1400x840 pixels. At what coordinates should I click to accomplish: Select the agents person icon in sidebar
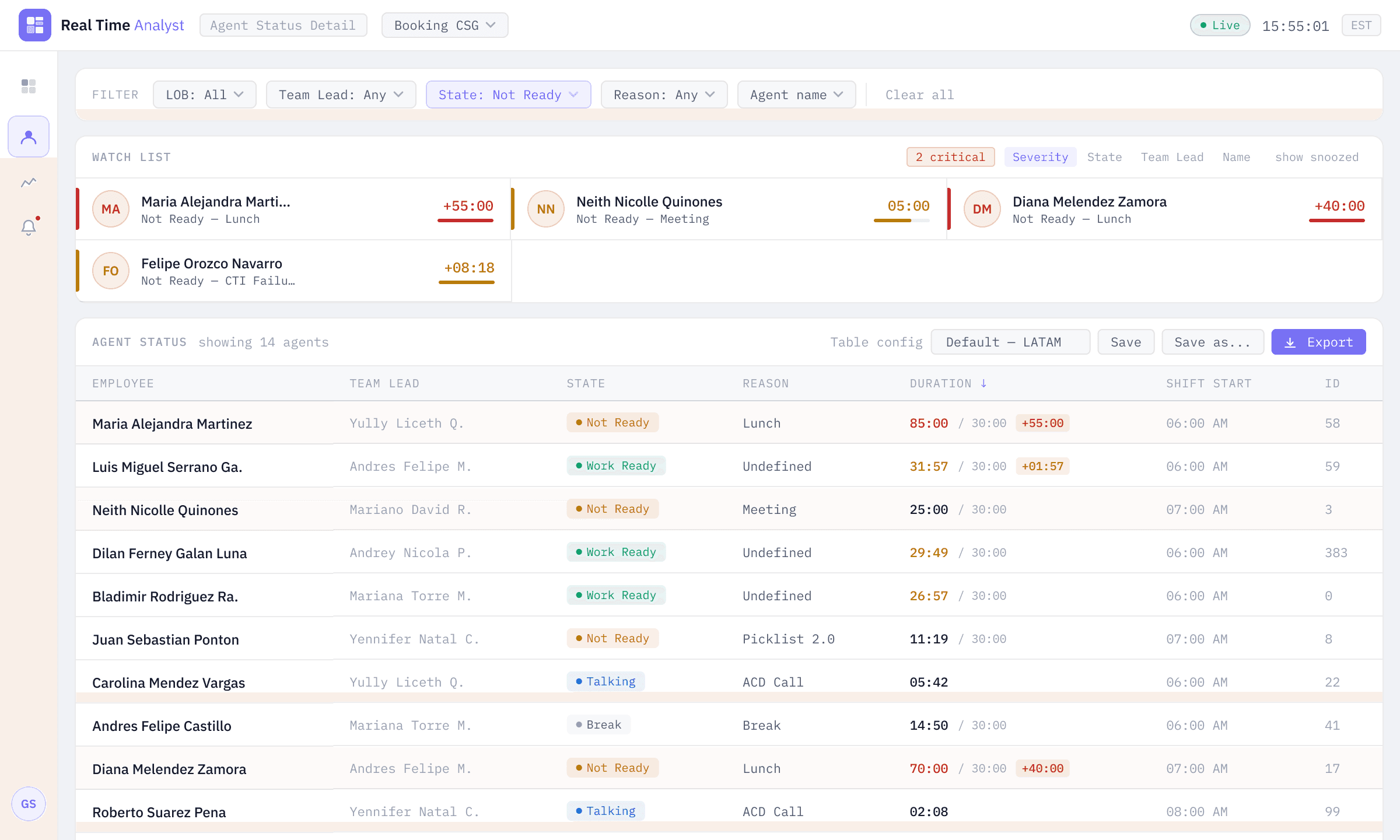click(29, 137)
